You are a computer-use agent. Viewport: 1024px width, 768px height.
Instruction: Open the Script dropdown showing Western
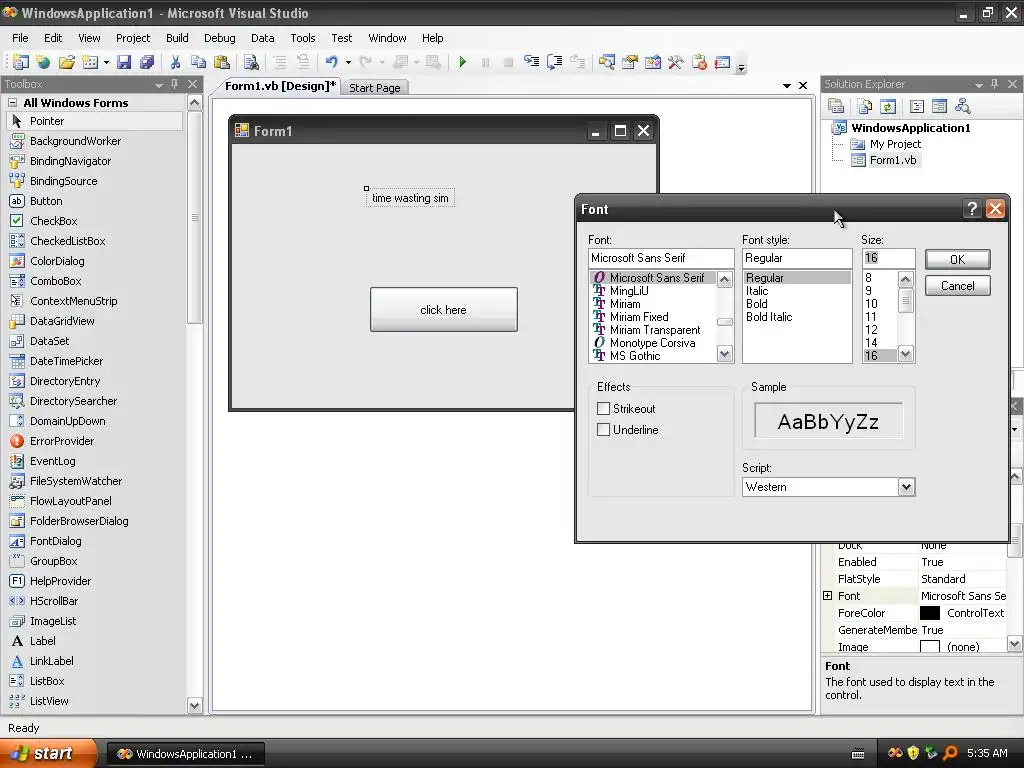click(x=906, y=487)
